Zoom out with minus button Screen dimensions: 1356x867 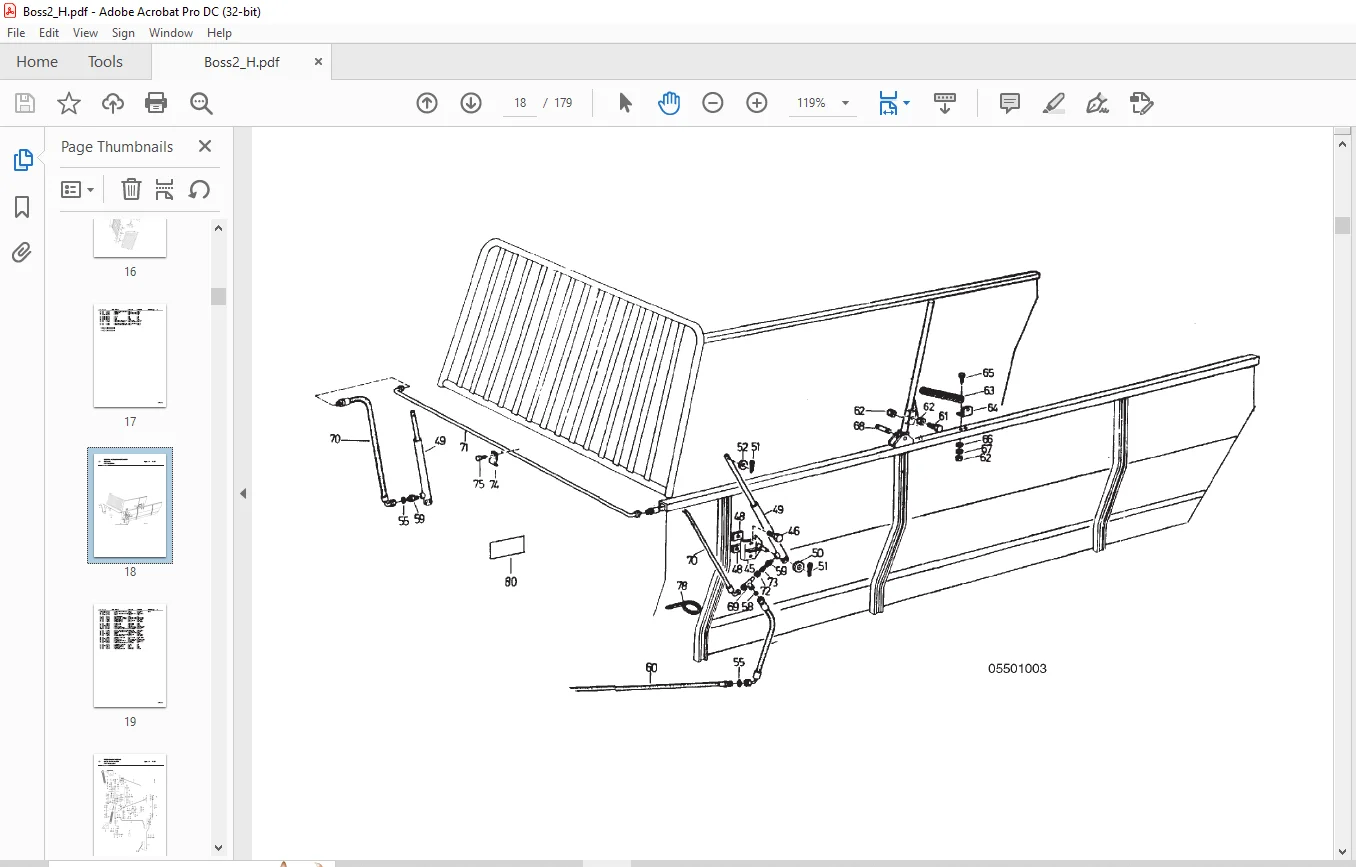point(713,103)
